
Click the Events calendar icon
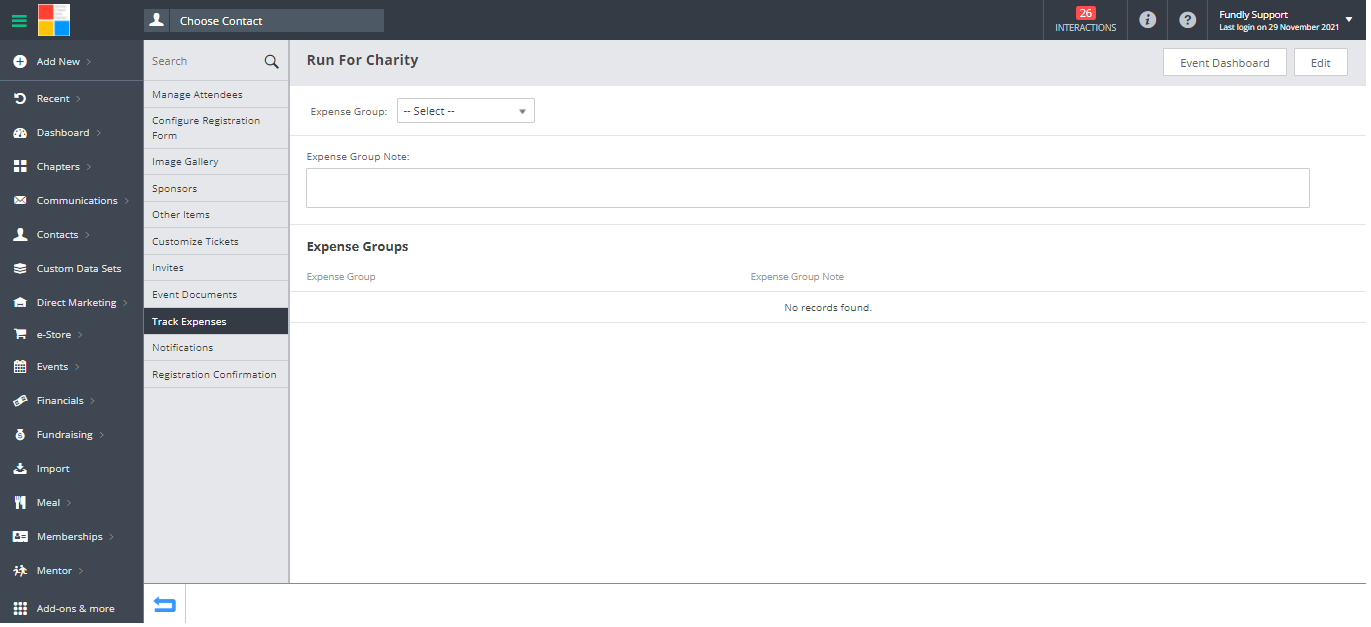click(x=20, y=367)
